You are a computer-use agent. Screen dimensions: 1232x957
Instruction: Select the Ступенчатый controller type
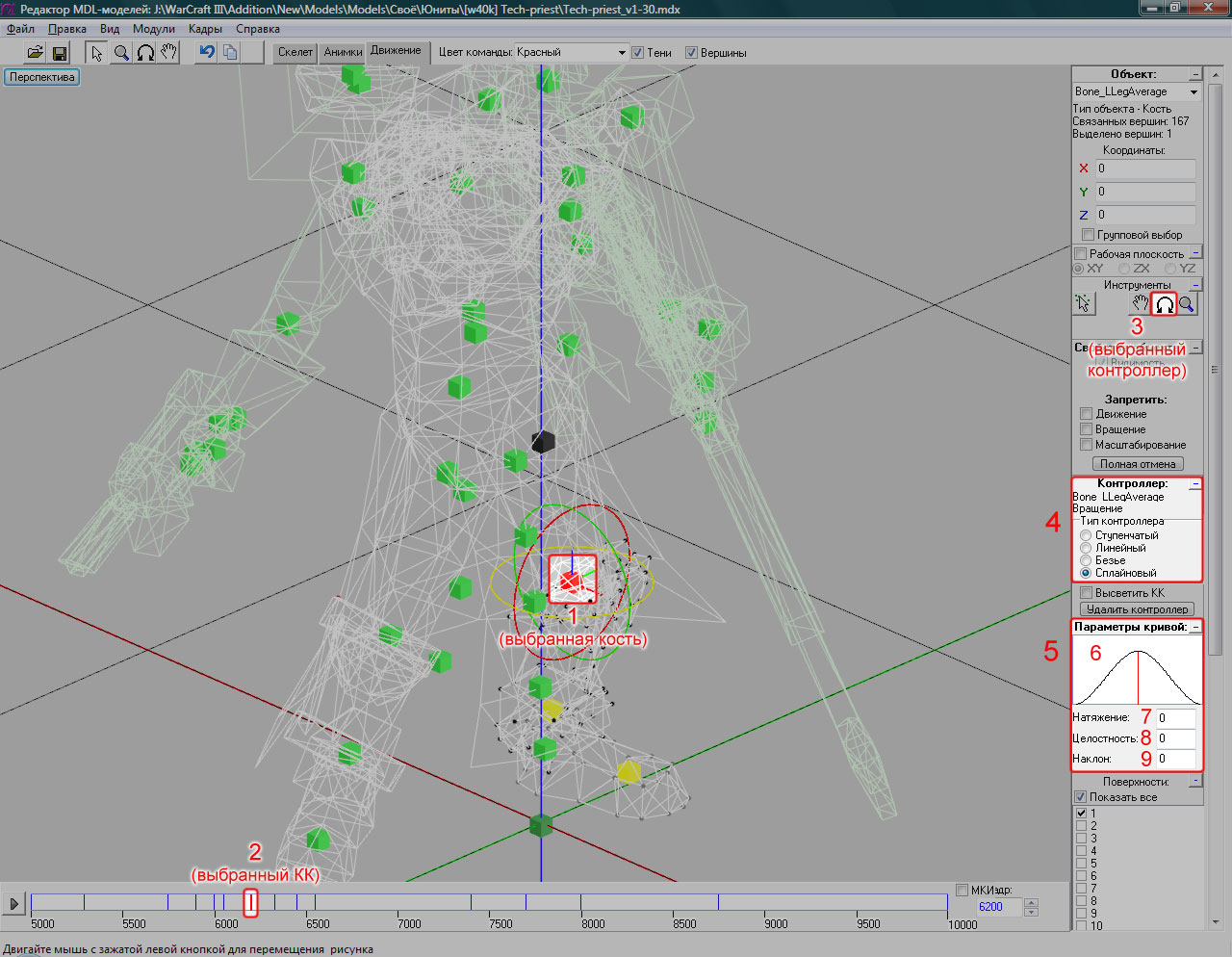(x=1086, y=535)
